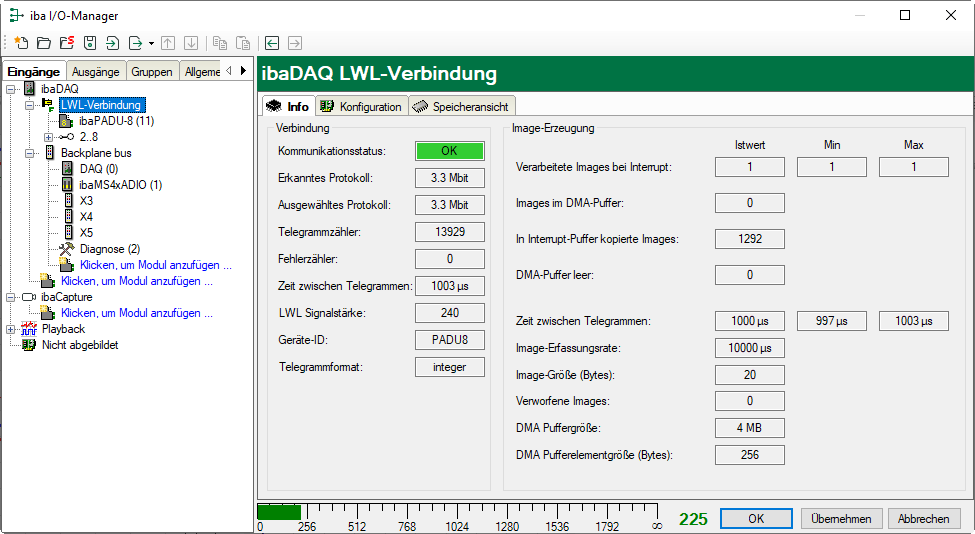Copy the selected module
Screen dimensions: 975x534
(x=220, y=43)
